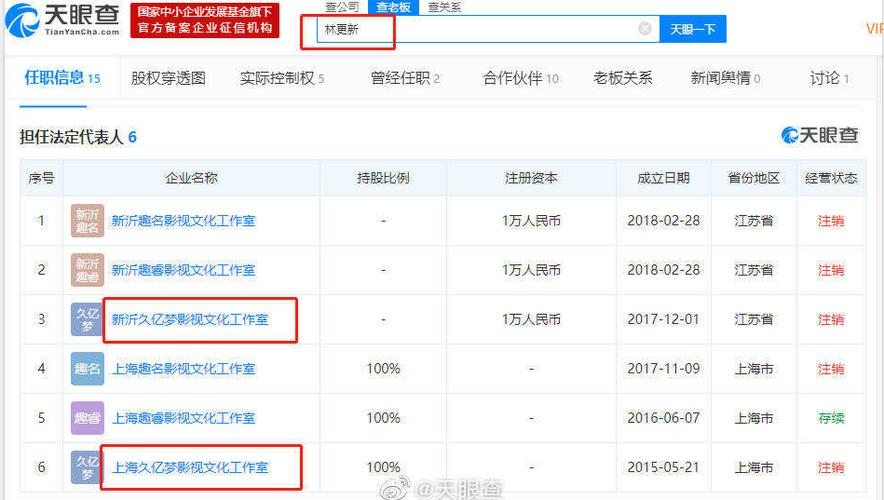
Task: Click the 2016-06-07 date cell
Action: pos(664,418)
